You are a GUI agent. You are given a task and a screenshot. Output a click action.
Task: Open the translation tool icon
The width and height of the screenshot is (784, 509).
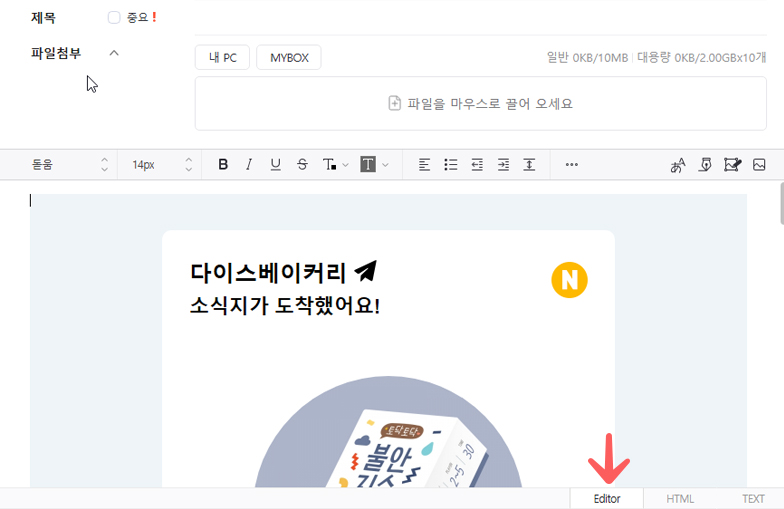coord(678,165)
